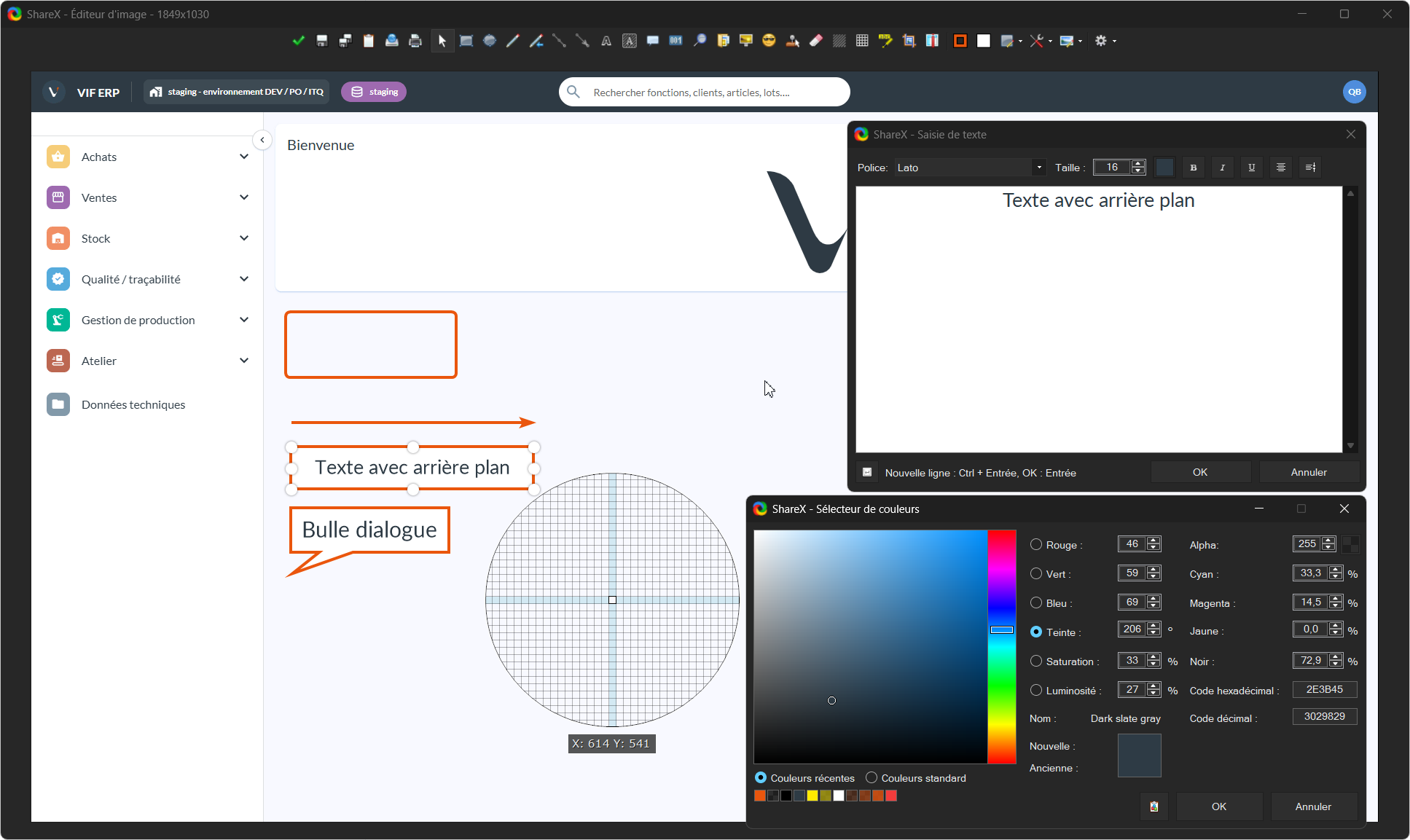Expand the Achats menu chevron

pyautogui.click(x=244, y=157)
